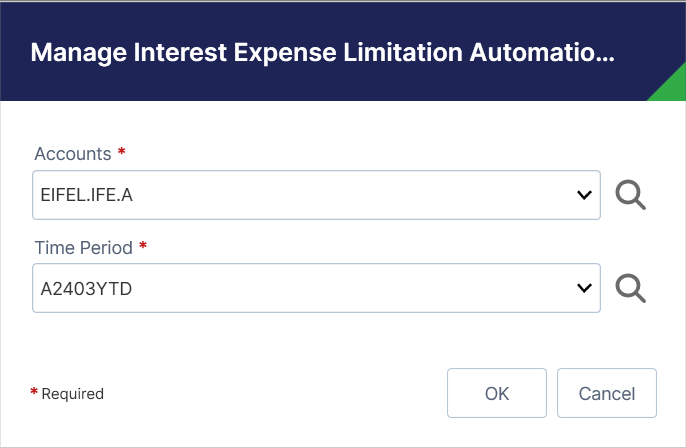Select the A2403YTD value text

pyautogui.click(x=86, y=288)
